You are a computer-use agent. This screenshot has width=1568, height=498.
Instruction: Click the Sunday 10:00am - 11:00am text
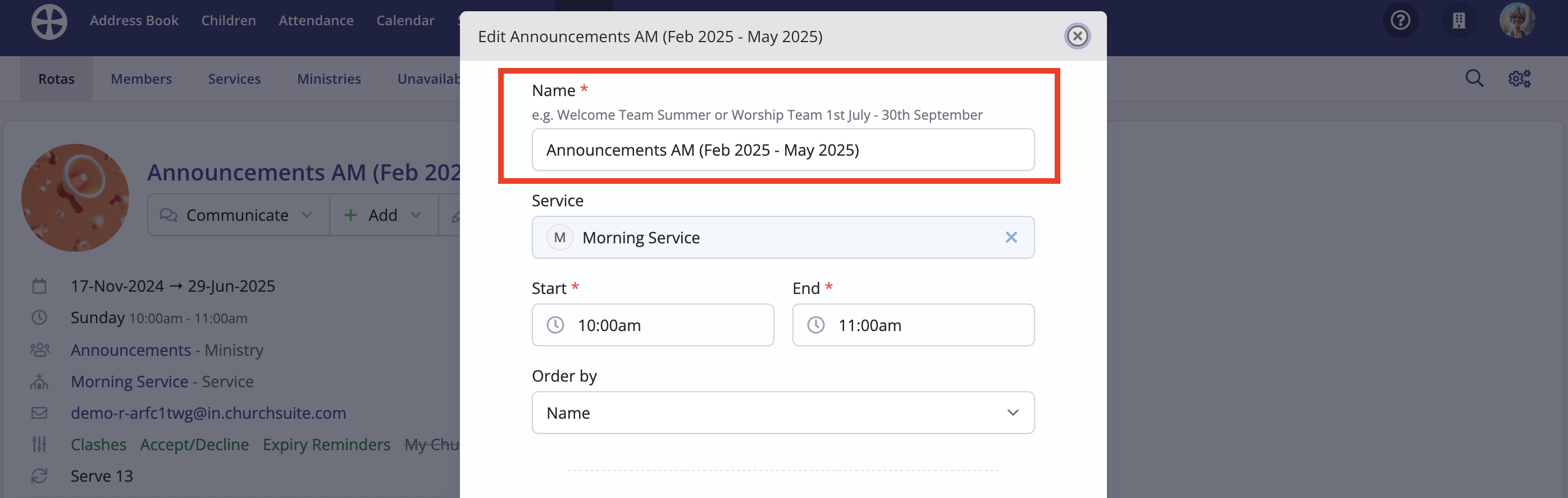[x=159, y=318]
